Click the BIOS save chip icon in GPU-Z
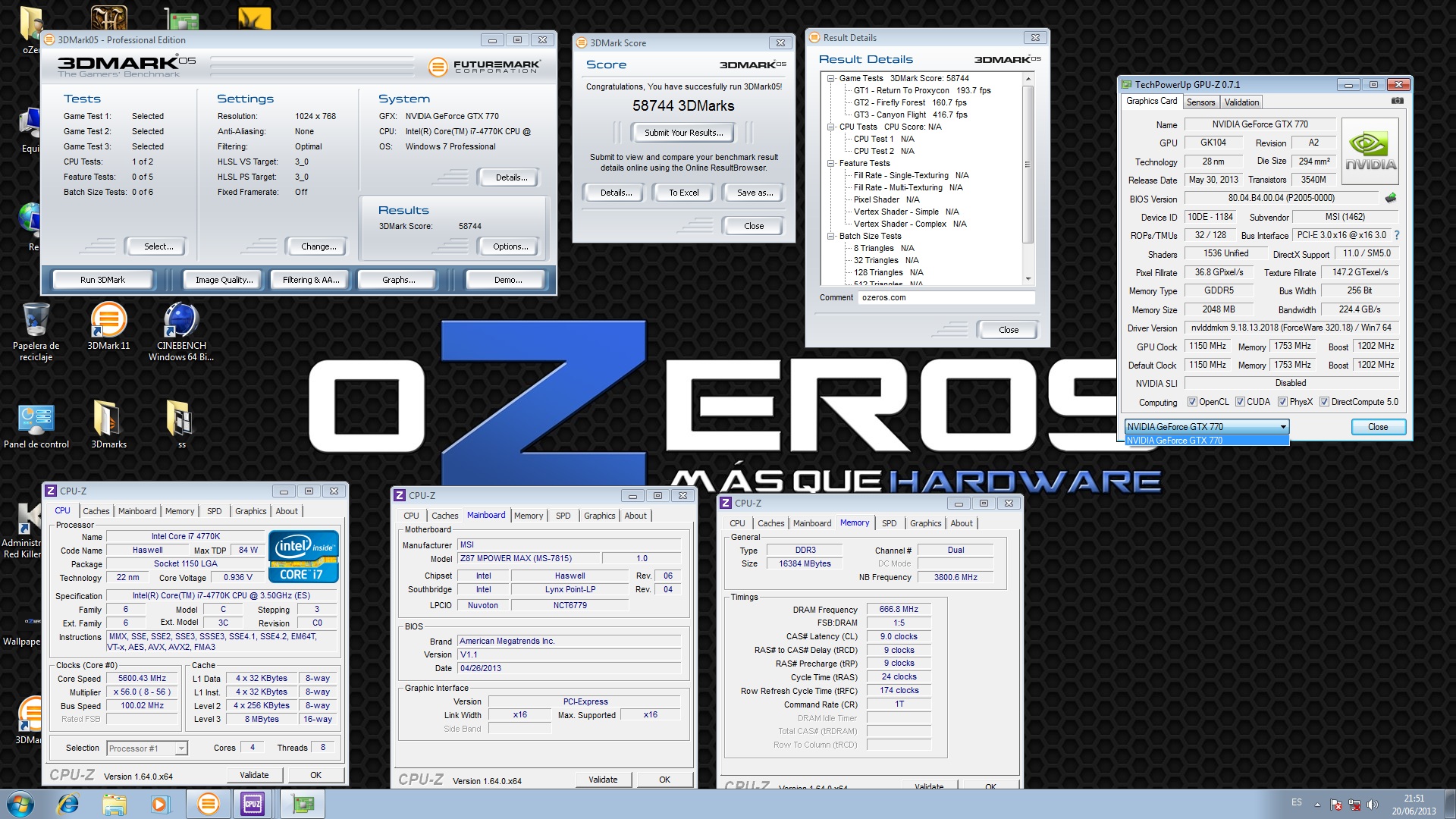Screen dimensions: 1456x819 (1391, 198)
